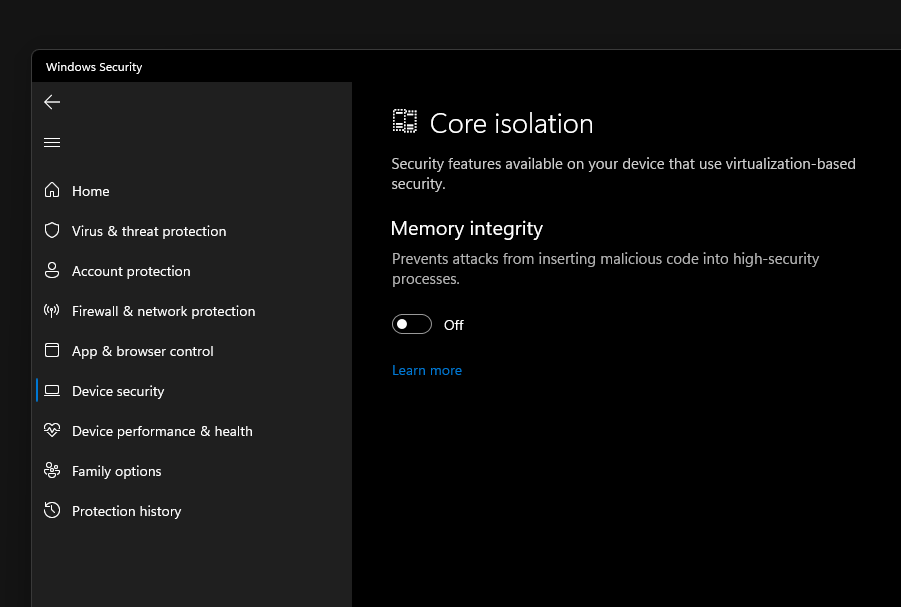The image size is (901, 607).
Task: Click the Protection history clock icon
Action: (52, 511)
